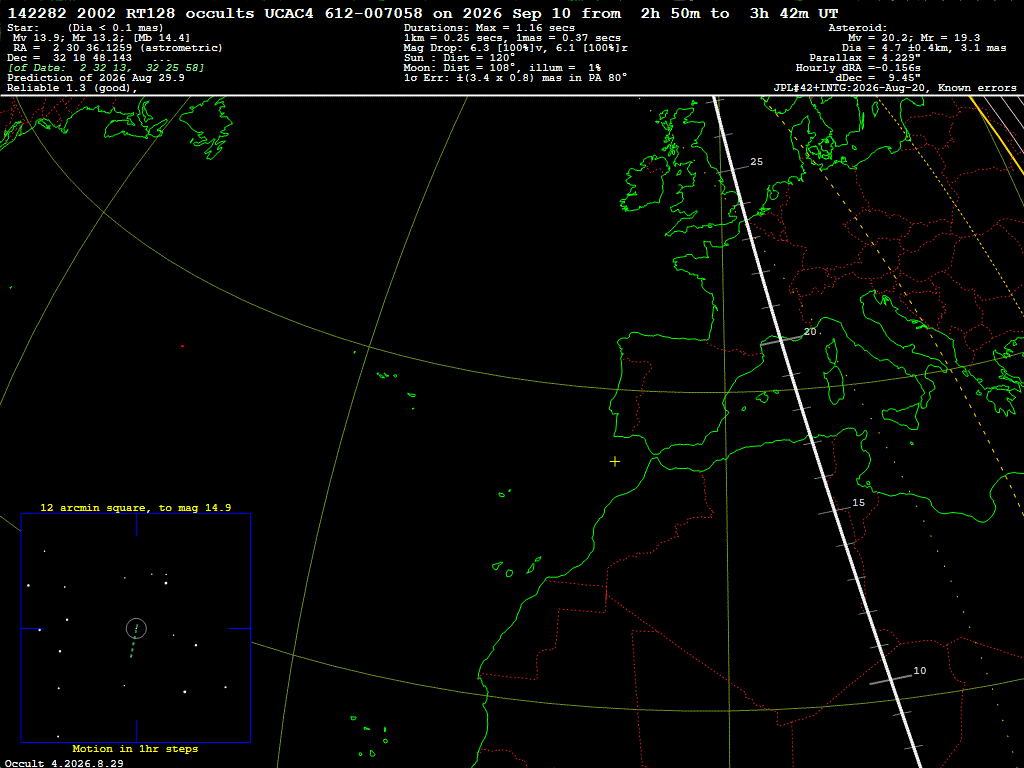Click the JPL#42+INTG orbit source text
Viewport: 1024px width, 768px height.
coord(895,88)
